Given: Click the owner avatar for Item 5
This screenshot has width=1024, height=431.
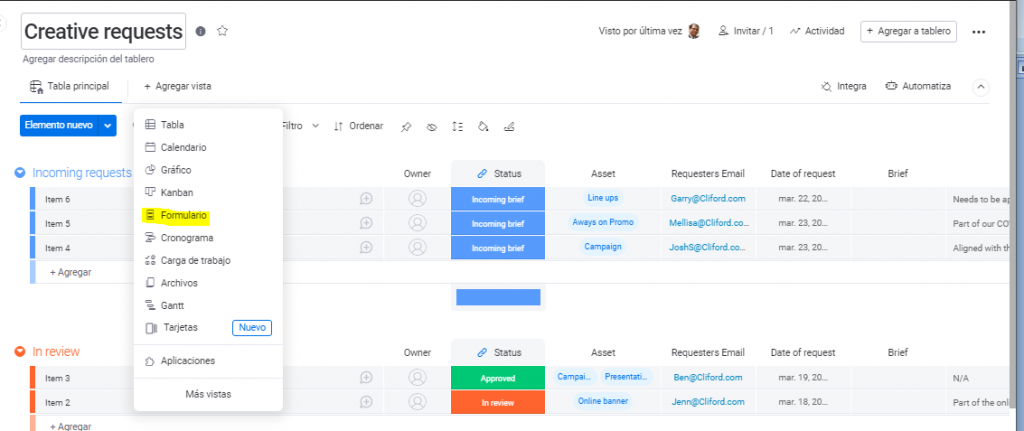Looking at the screenshot, I should 417,223.
